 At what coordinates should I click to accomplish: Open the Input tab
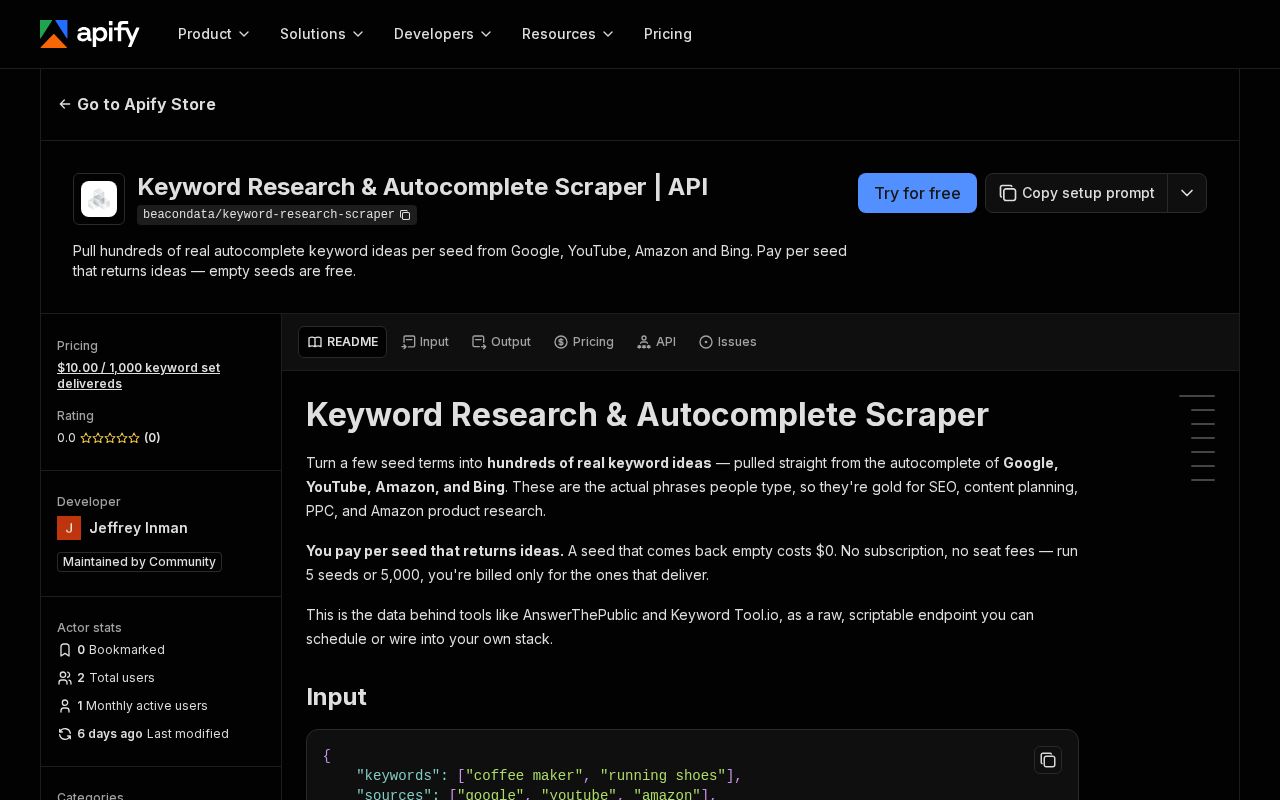425,342
